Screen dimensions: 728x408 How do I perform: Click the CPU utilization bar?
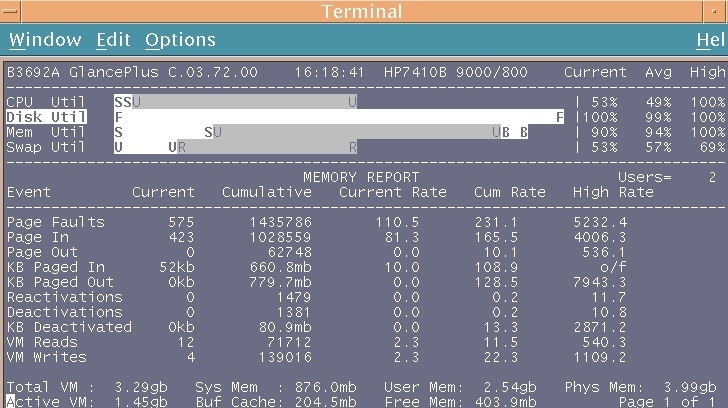pos(236,102)
